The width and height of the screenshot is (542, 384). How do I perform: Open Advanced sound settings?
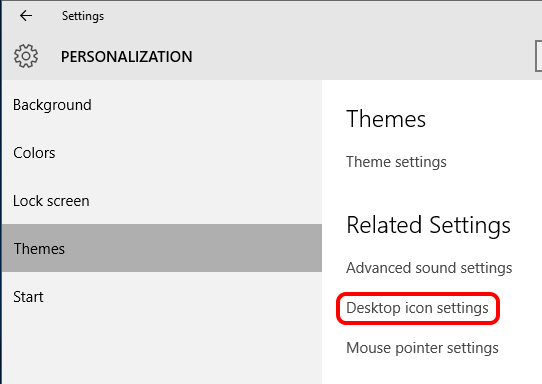point(429,268)
